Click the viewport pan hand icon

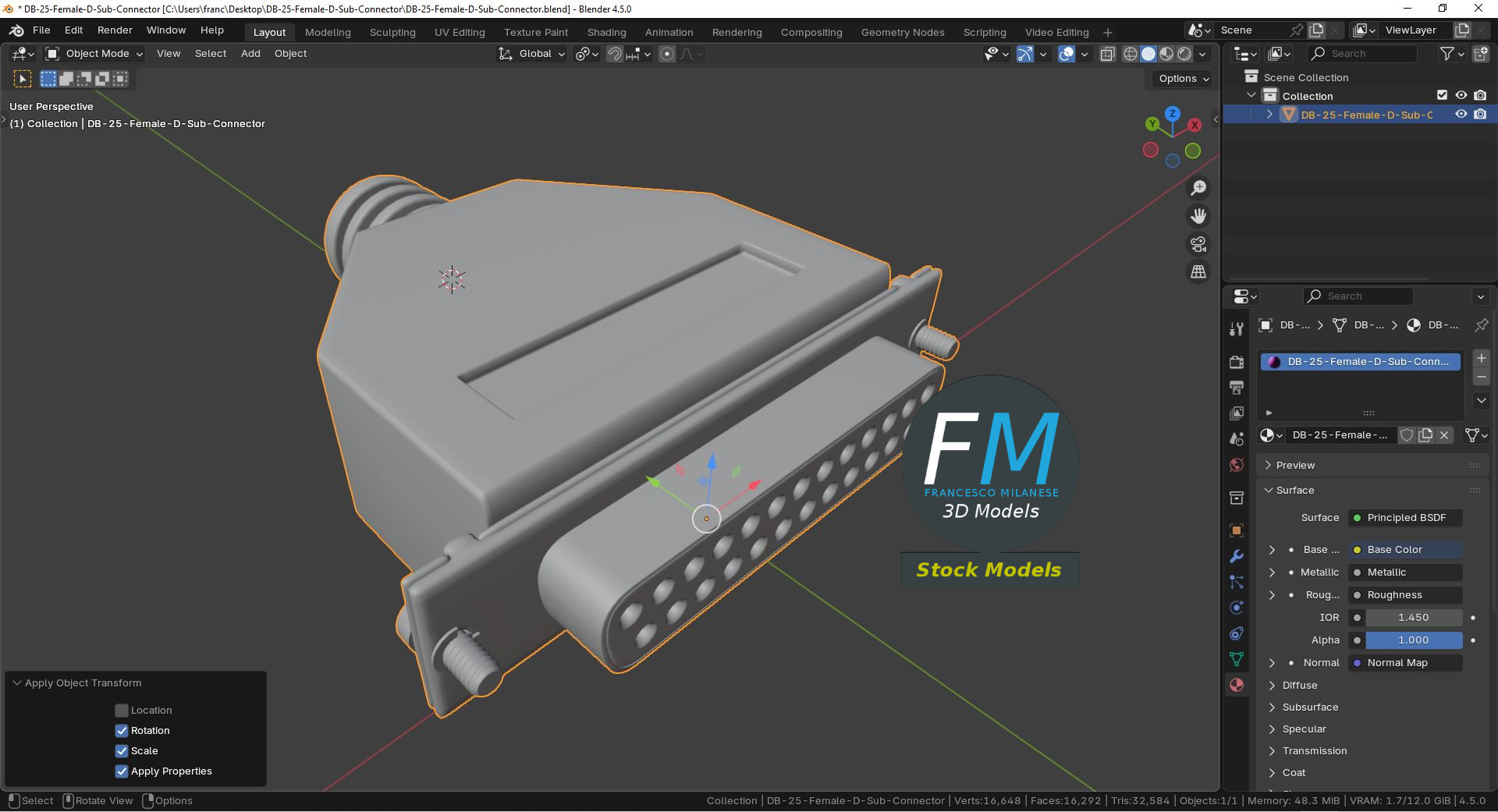[1198, 216]
